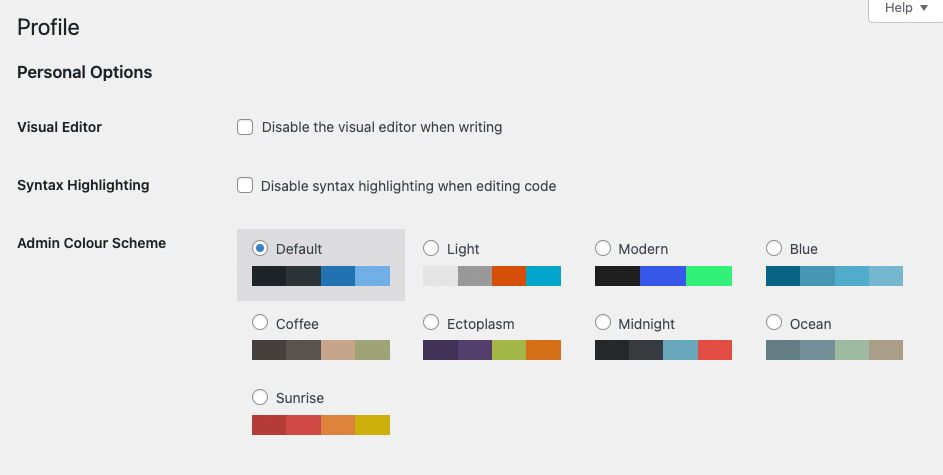Image resolution: width=943 pixels, height=475 pixels.
Task: Open the Help dropdown tab
Action: (905, 9)
